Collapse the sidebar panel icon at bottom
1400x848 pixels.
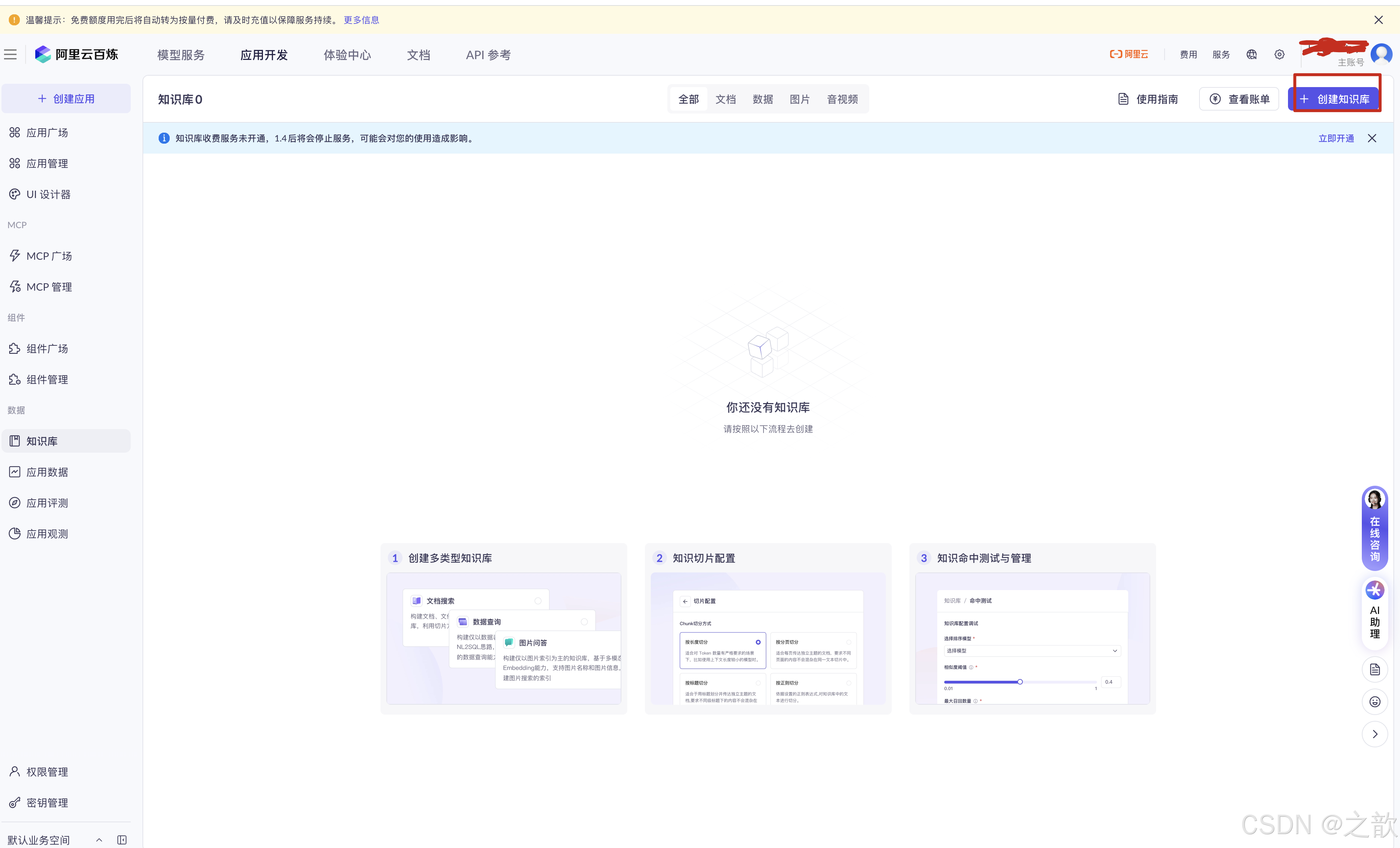122,840
